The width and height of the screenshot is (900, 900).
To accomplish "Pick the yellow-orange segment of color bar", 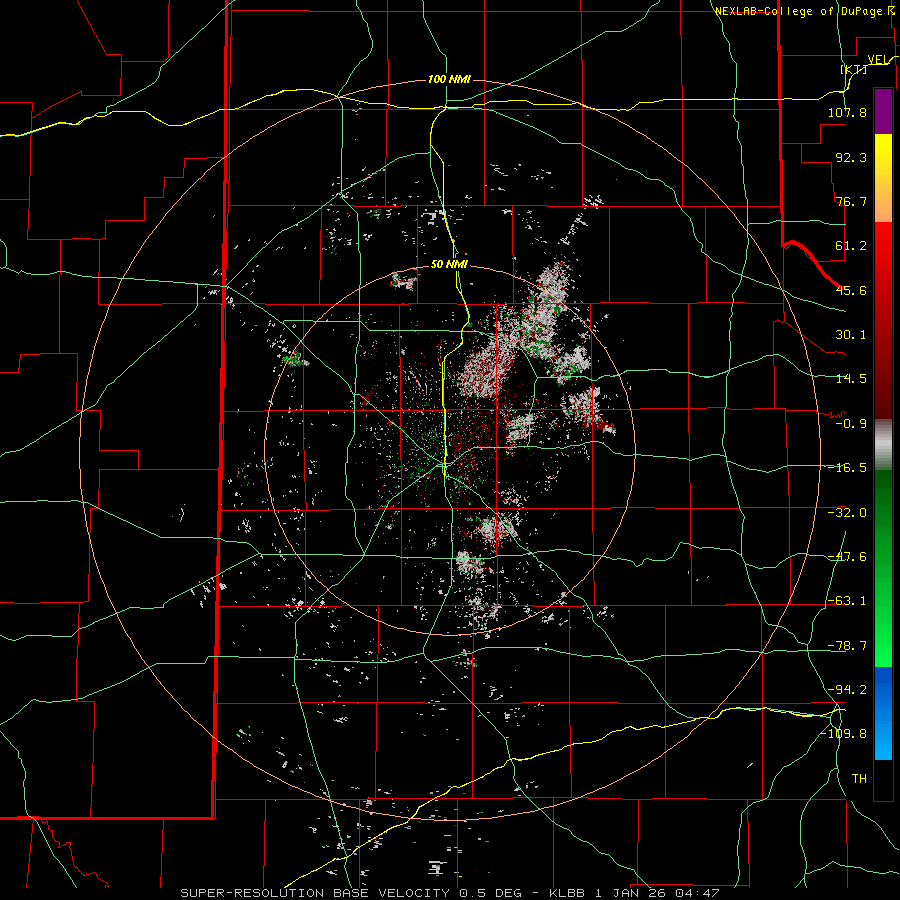I will [883, 178].
